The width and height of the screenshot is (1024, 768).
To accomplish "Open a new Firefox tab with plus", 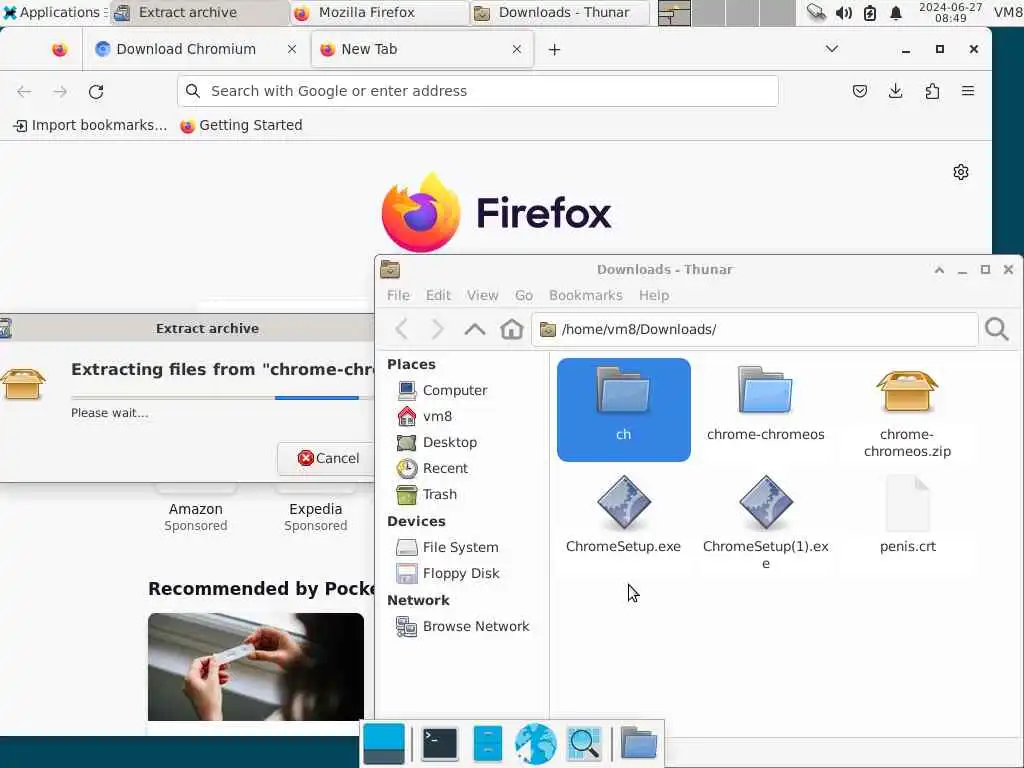I will tap(554, 50).
